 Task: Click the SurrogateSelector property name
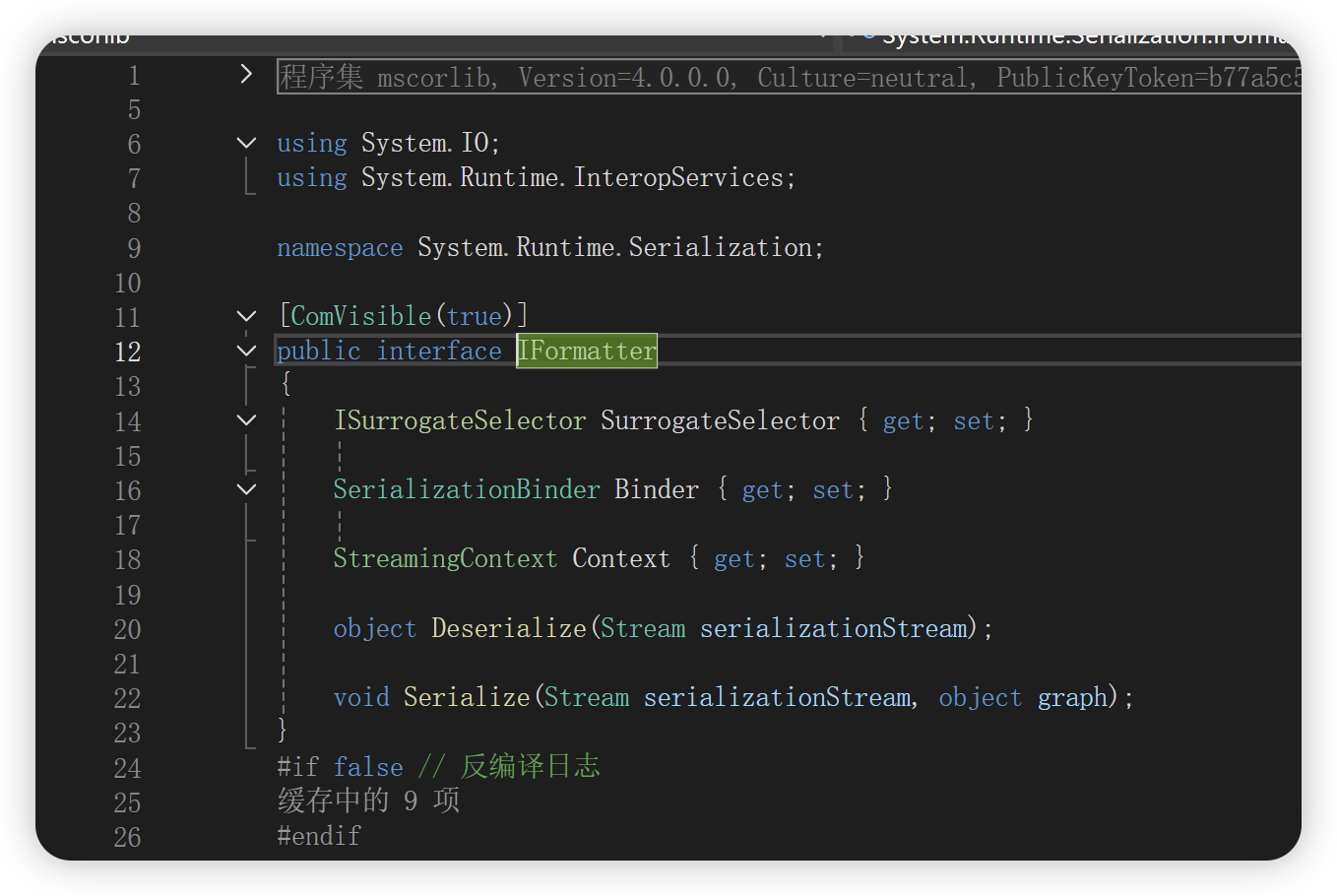[720, 420]
